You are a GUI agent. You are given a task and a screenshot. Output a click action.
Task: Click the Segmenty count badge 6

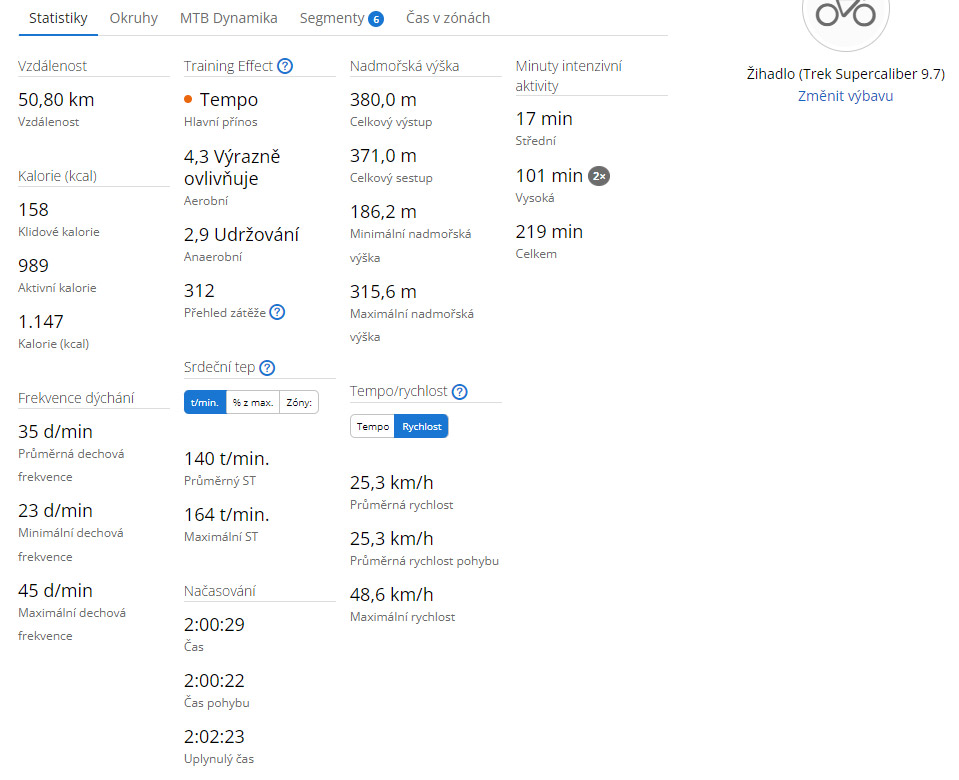point(376,20)
